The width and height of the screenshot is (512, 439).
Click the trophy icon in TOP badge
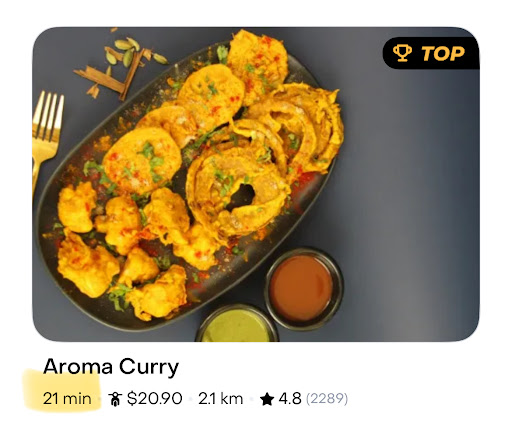point(402,53)
